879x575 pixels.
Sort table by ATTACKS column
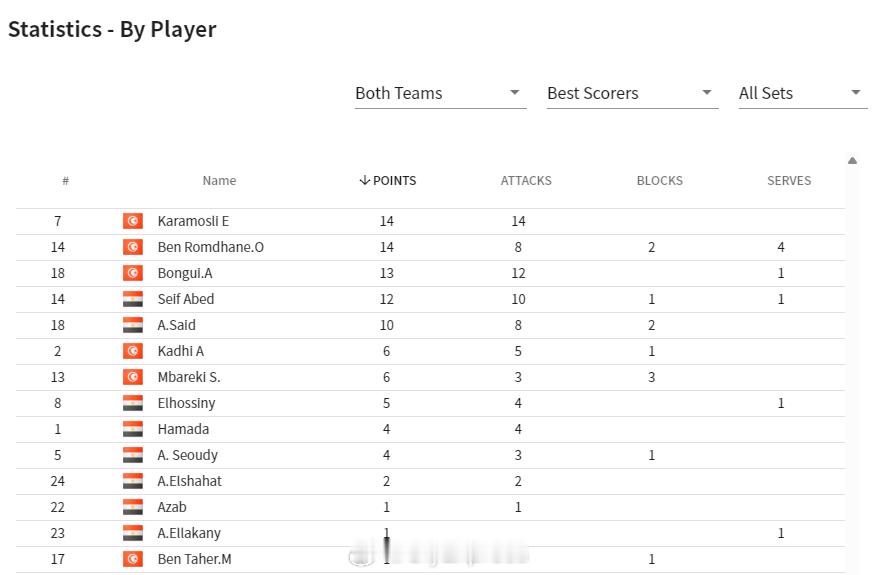(x=526, y=180)
